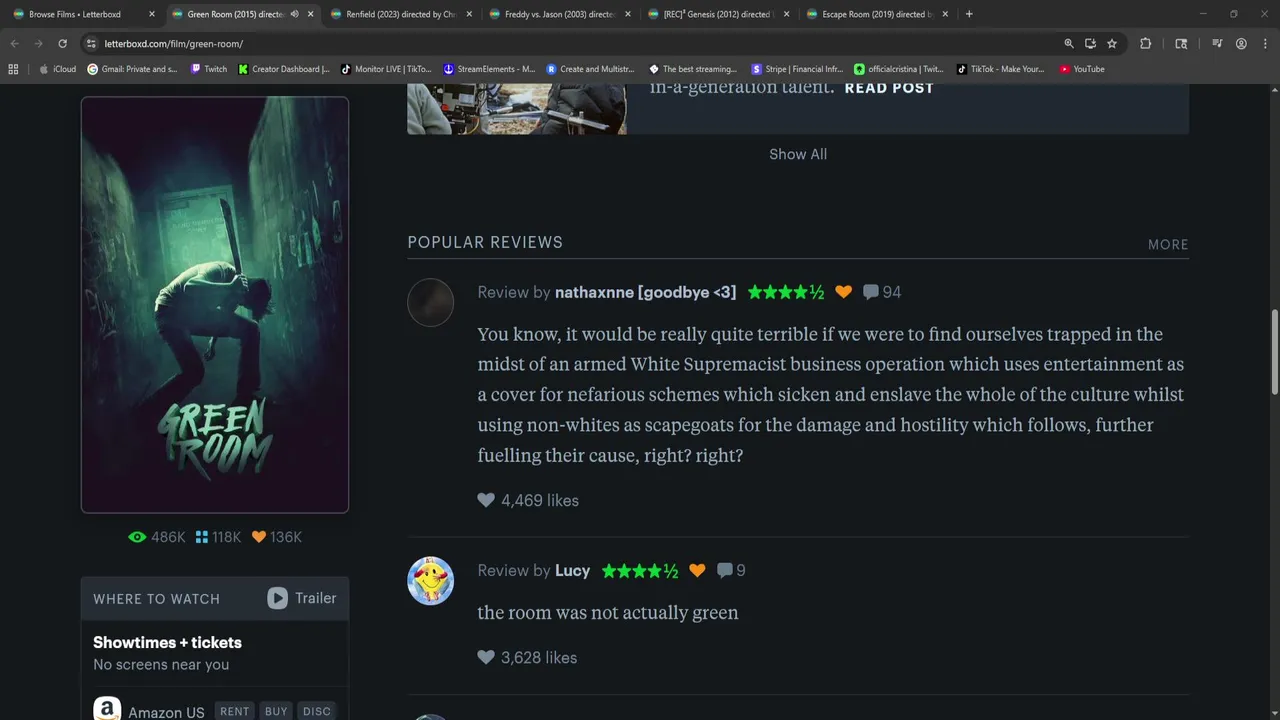Image resolution: width=1280 pixels, height=720 pixels.
Task: Open the media controls icon
Action: (x=1217, y=44)
